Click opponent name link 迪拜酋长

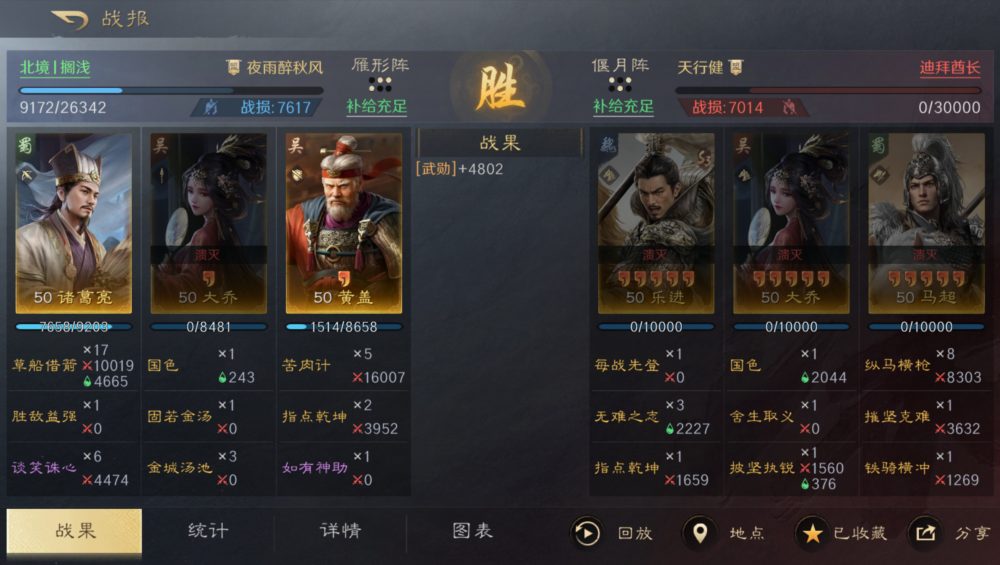pos(950,68)
